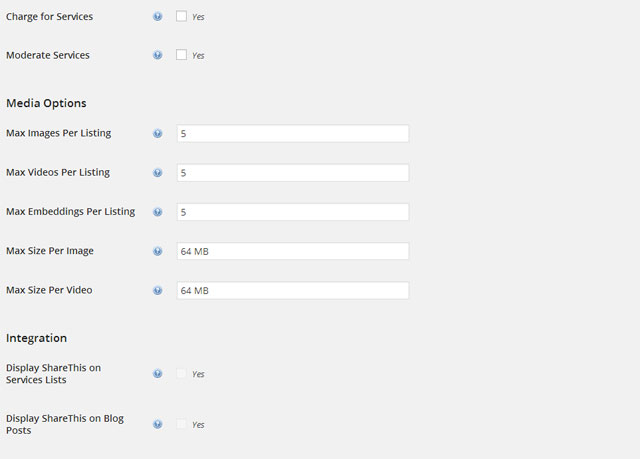640x459 pixels.
Task: Click the Max Size Per Image field
Action: (293, 251)
